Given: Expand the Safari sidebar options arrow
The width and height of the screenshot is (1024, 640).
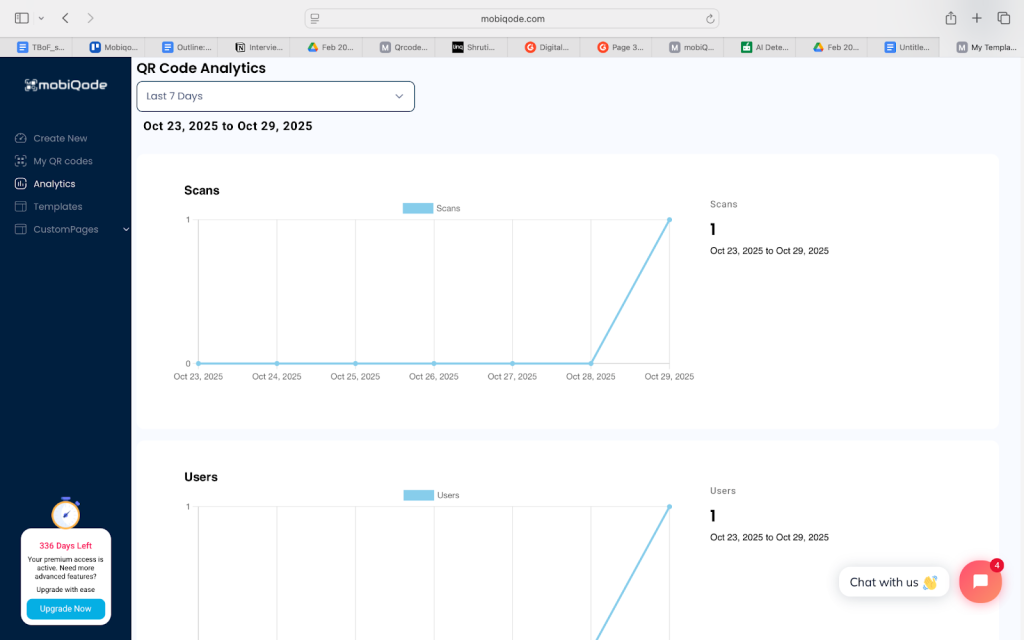Looking at the screenshot, I should pyautogui.click(x=41, y=18).
